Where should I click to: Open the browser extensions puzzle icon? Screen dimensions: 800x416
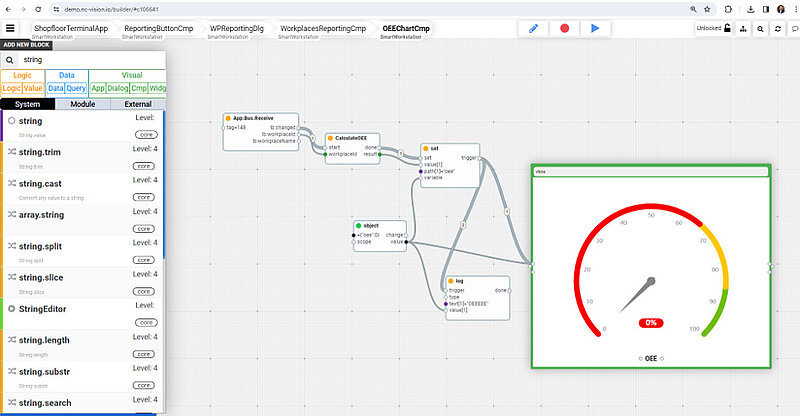pos(728,9)
